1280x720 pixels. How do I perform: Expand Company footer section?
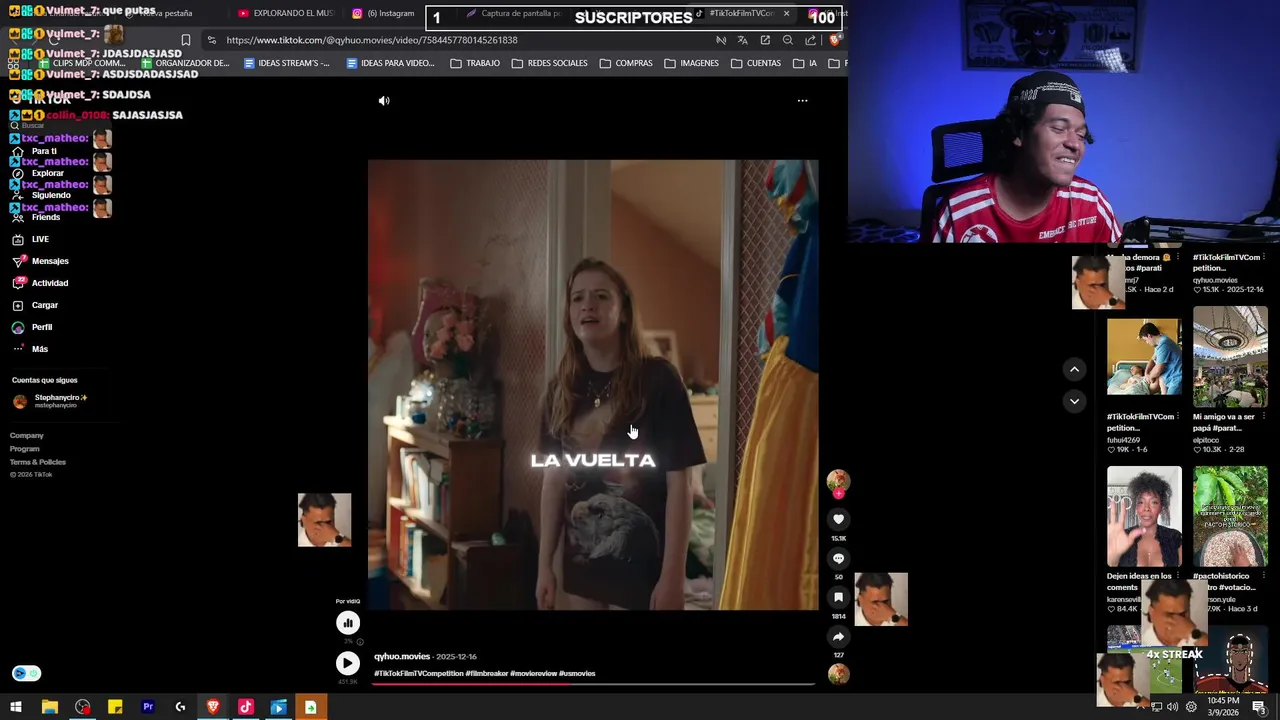tap(27, 435)
